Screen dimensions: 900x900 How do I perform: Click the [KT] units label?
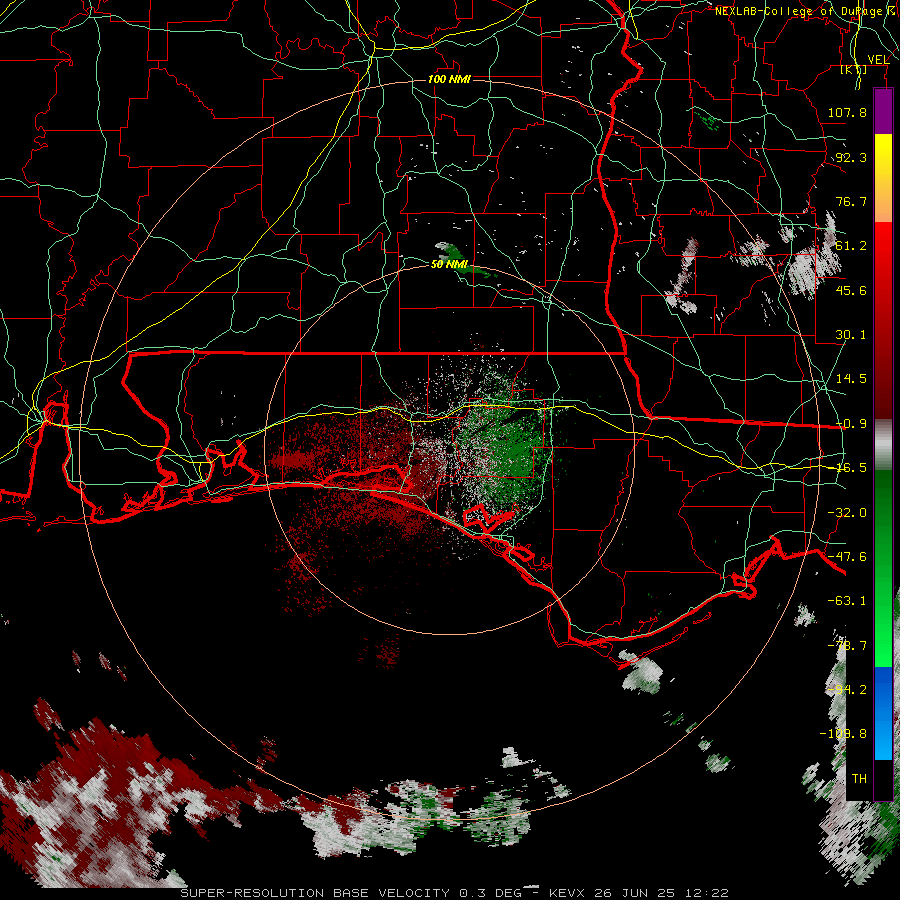[854, 69]
